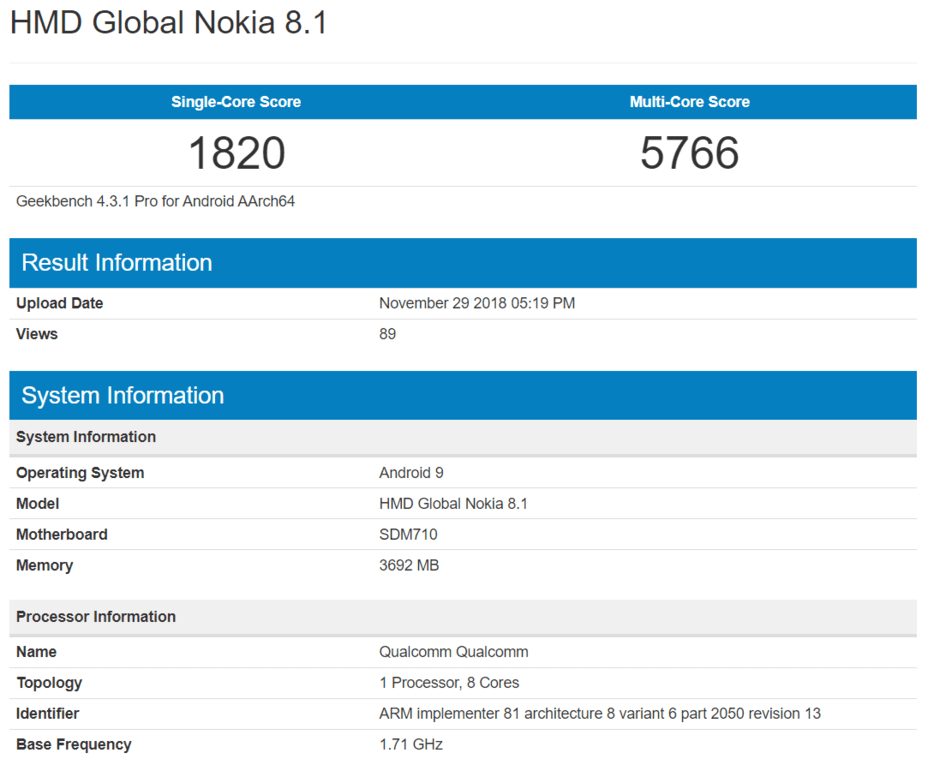The image size is (940, 759).
Task: Select the Android 9 operating system value
Action: click(411, 473)
